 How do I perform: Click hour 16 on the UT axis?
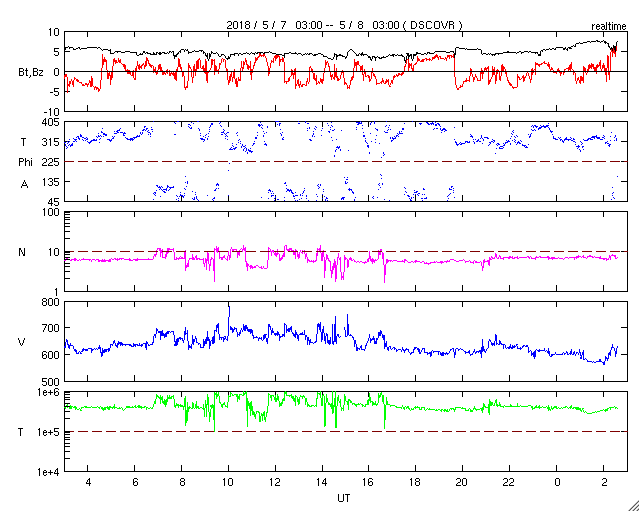[x=369, y=483]
